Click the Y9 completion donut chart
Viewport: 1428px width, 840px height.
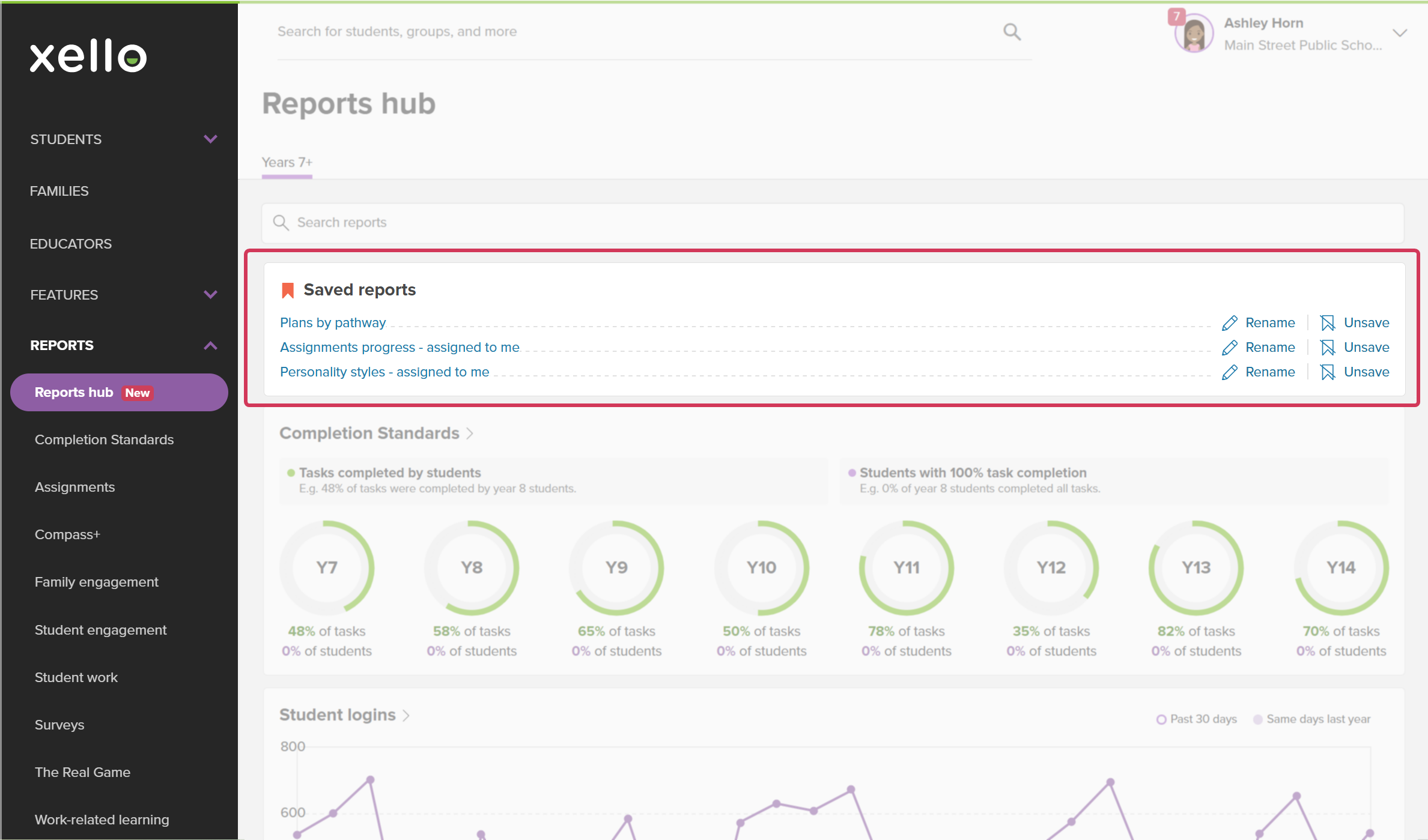[616, 568]
